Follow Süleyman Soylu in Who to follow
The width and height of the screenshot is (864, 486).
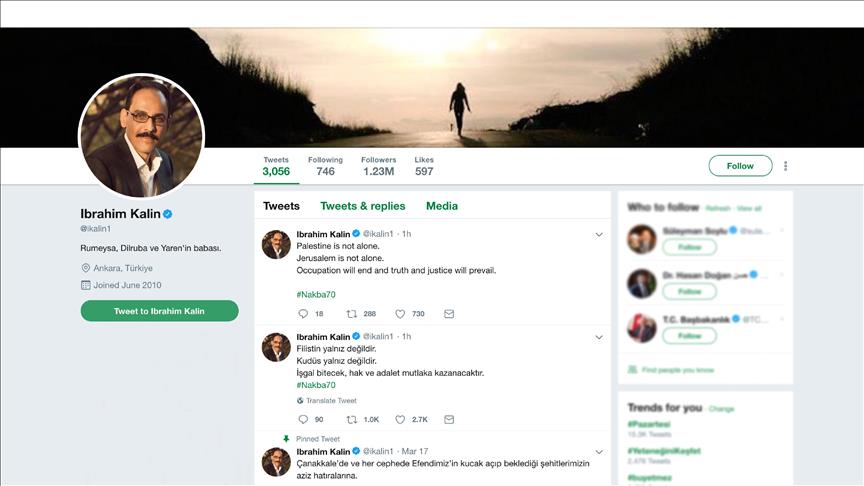coord(689,247)
